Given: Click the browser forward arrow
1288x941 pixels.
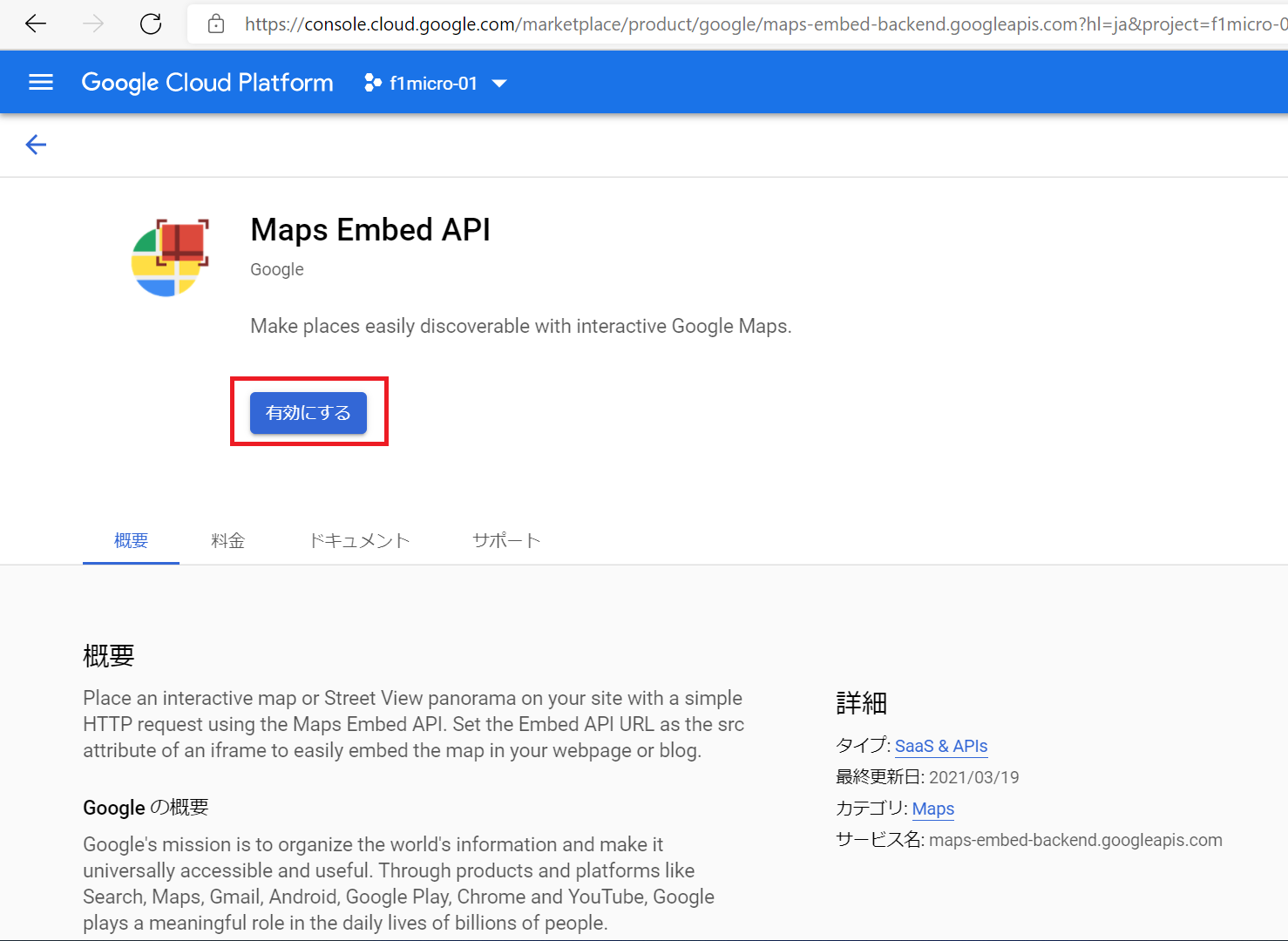Looking at the screenshot, I should click(93, 24).
